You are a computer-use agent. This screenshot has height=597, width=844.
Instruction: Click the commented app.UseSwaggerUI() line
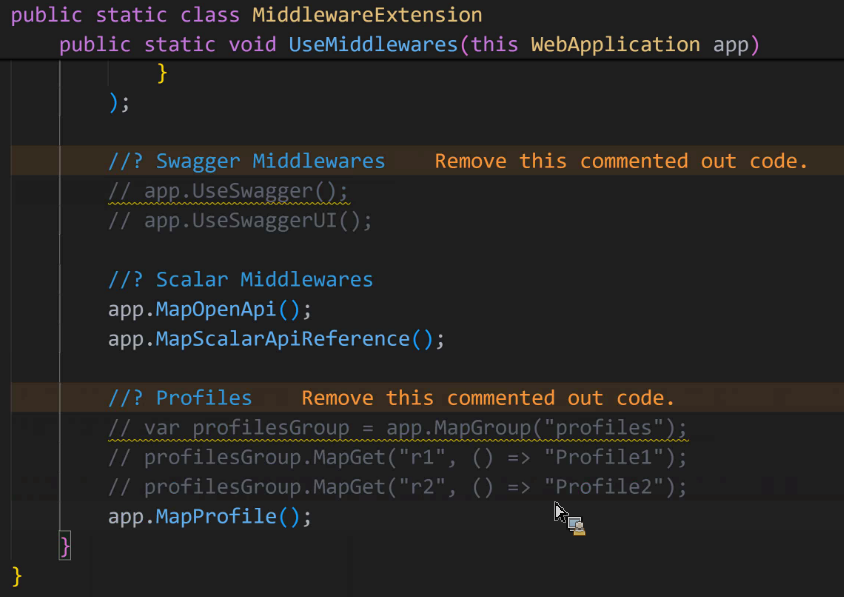240,221
